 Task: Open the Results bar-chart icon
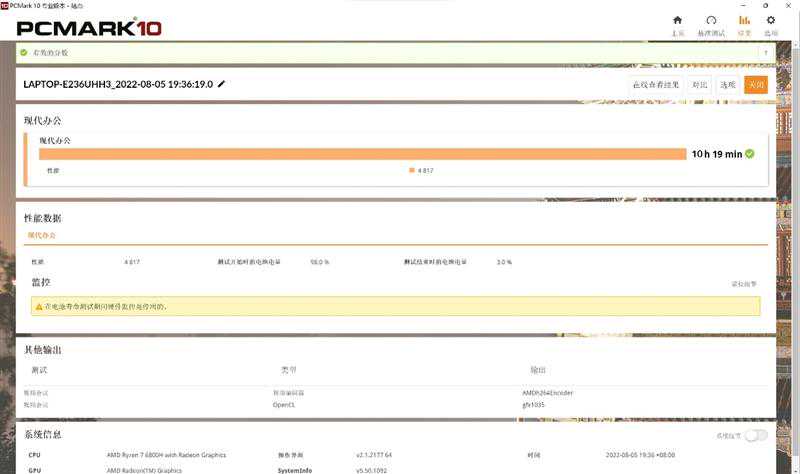click(x=744, y=21)
